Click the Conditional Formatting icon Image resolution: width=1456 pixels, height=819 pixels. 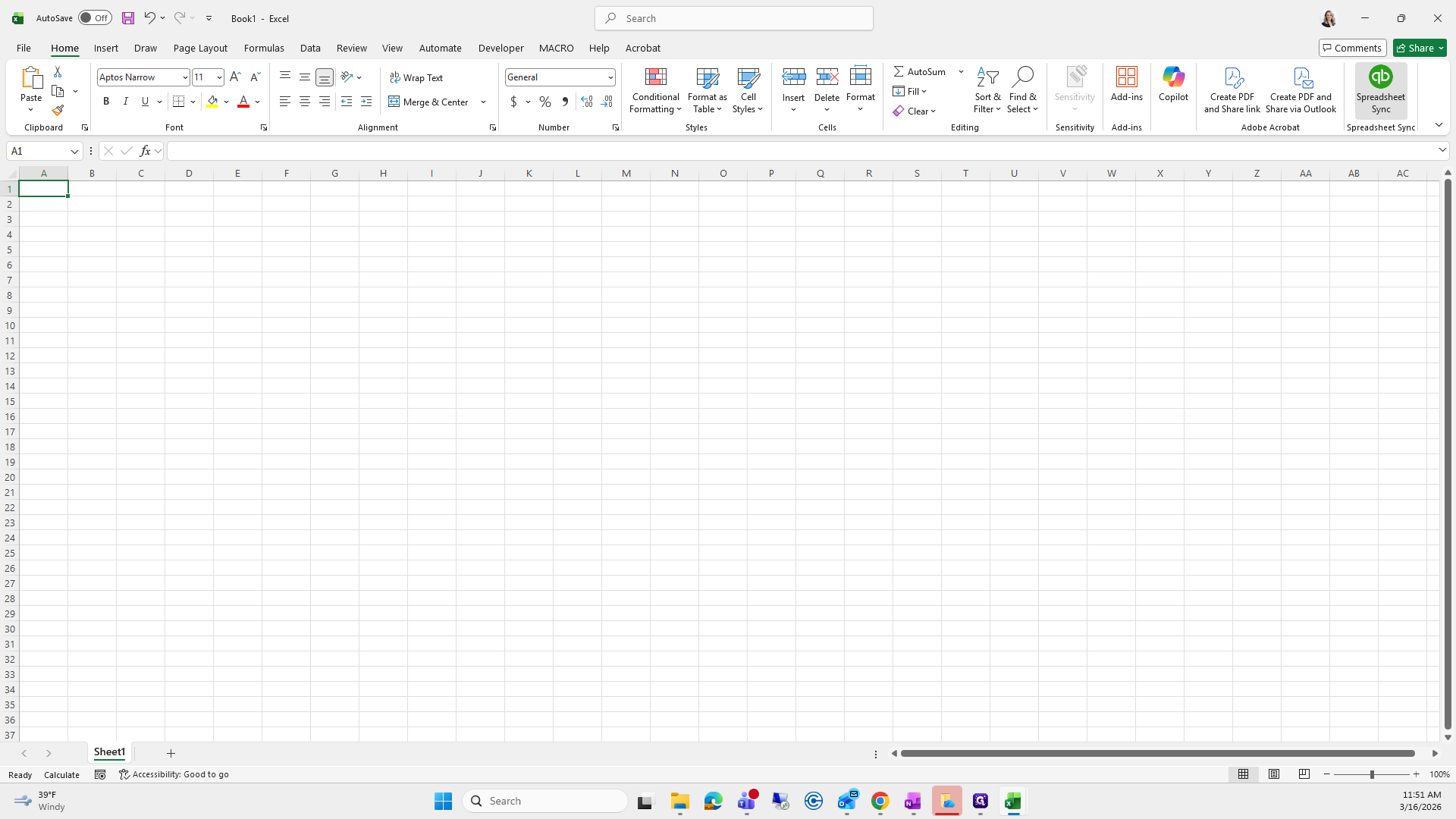pyautogui.click(x=655, y=77)
